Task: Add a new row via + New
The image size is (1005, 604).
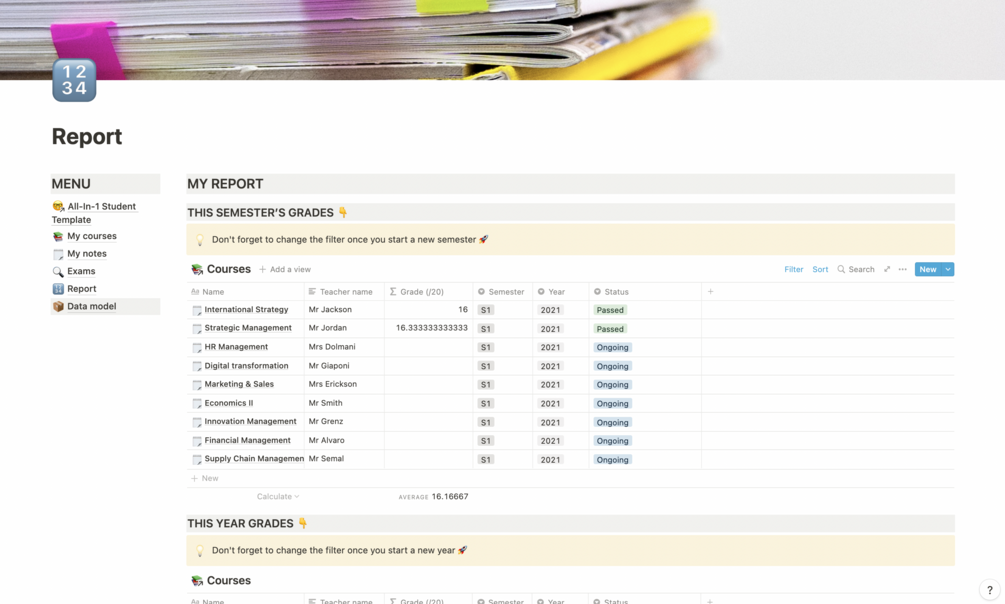Action: 205,478
